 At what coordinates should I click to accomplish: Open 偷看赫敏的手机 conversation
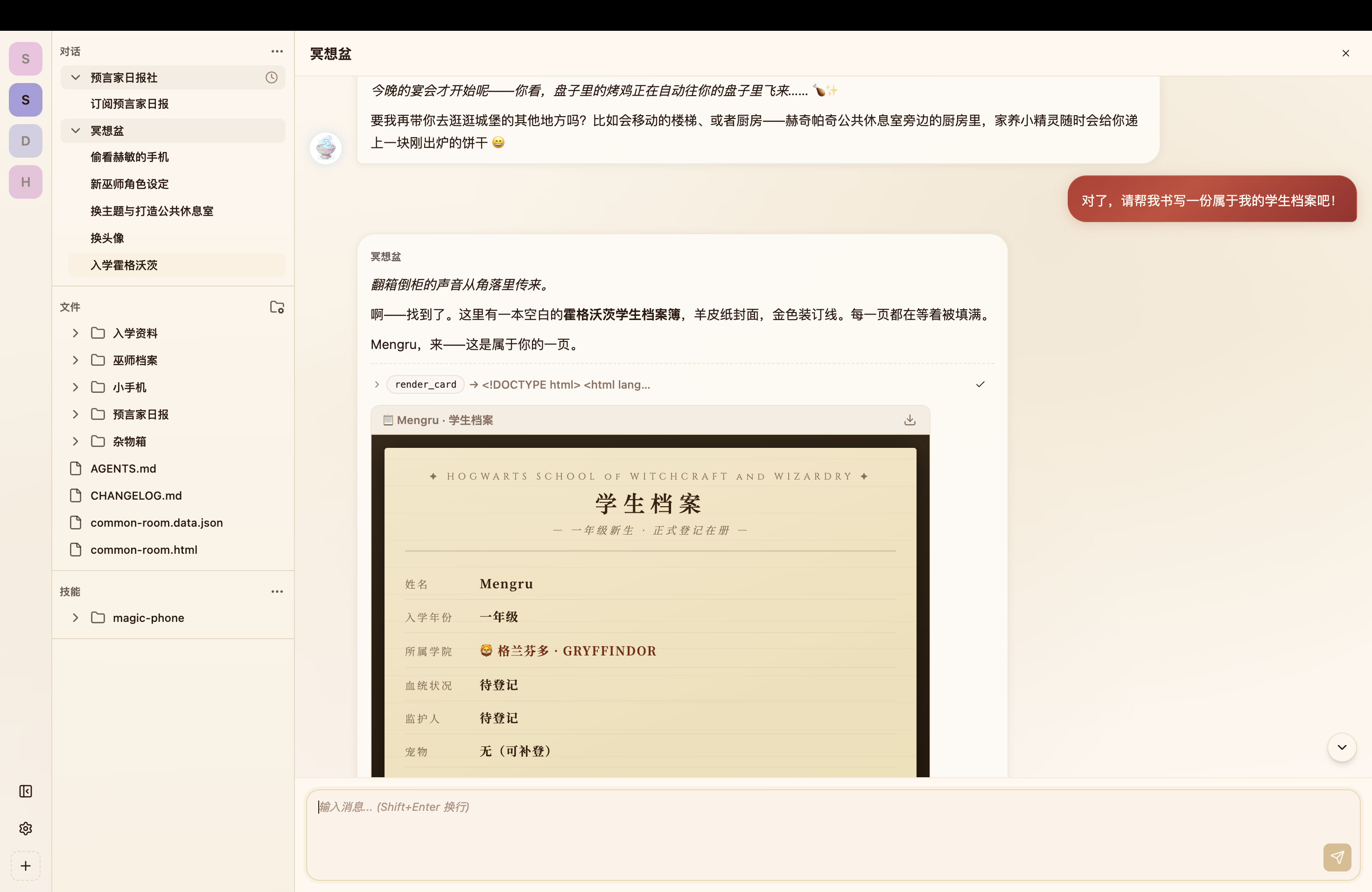[176, 157]
